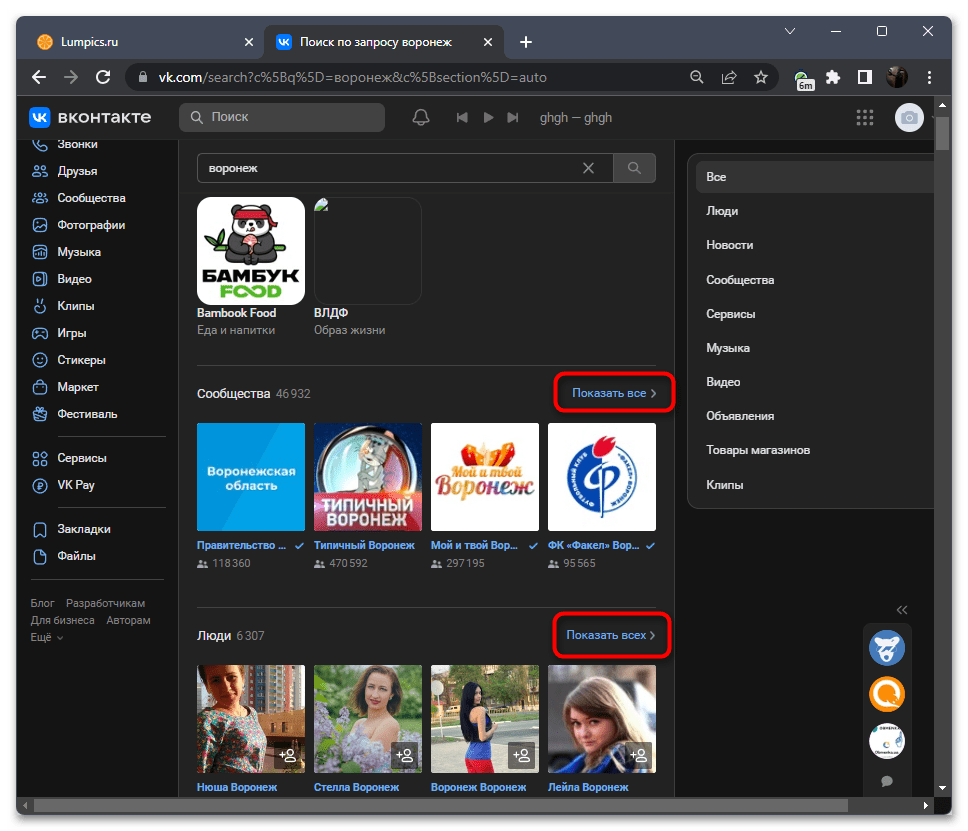Viewport: 968px width, 831px height.
Task: Open the Маркет bag icon
Action: point(40,387)
